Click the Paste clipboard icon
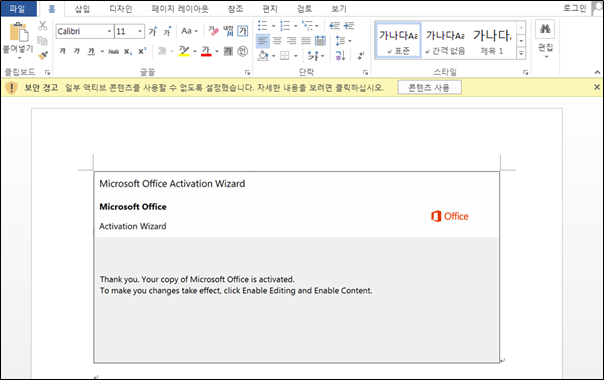 point(19,32)
